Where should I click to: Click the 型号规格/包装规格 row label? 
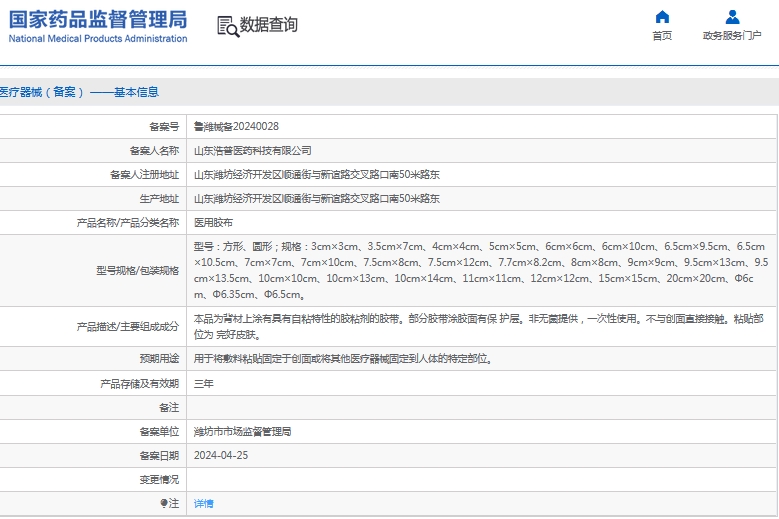[x=138, y=271]
